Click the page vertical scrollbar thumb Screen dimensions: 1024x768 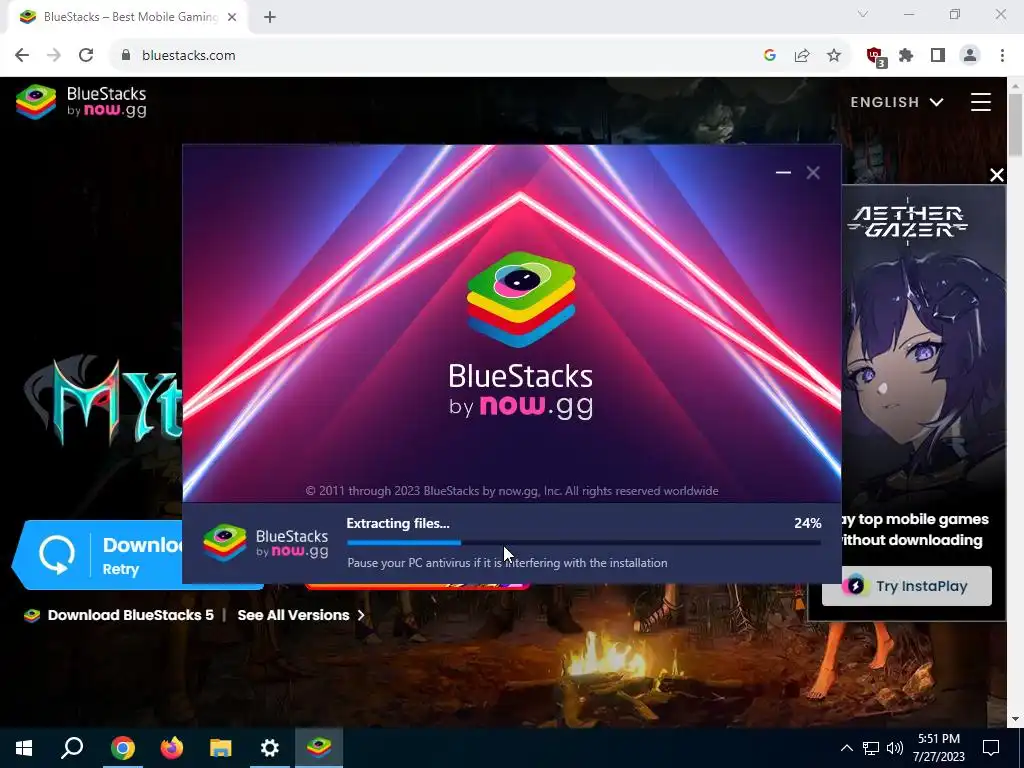[x=1015, y=124]
